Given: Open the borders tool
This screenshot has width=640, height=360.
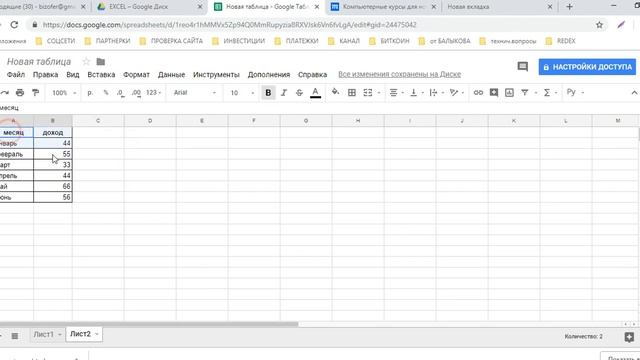Looking at the screenshot, I should pyautogui.click(x=352, y=93).
